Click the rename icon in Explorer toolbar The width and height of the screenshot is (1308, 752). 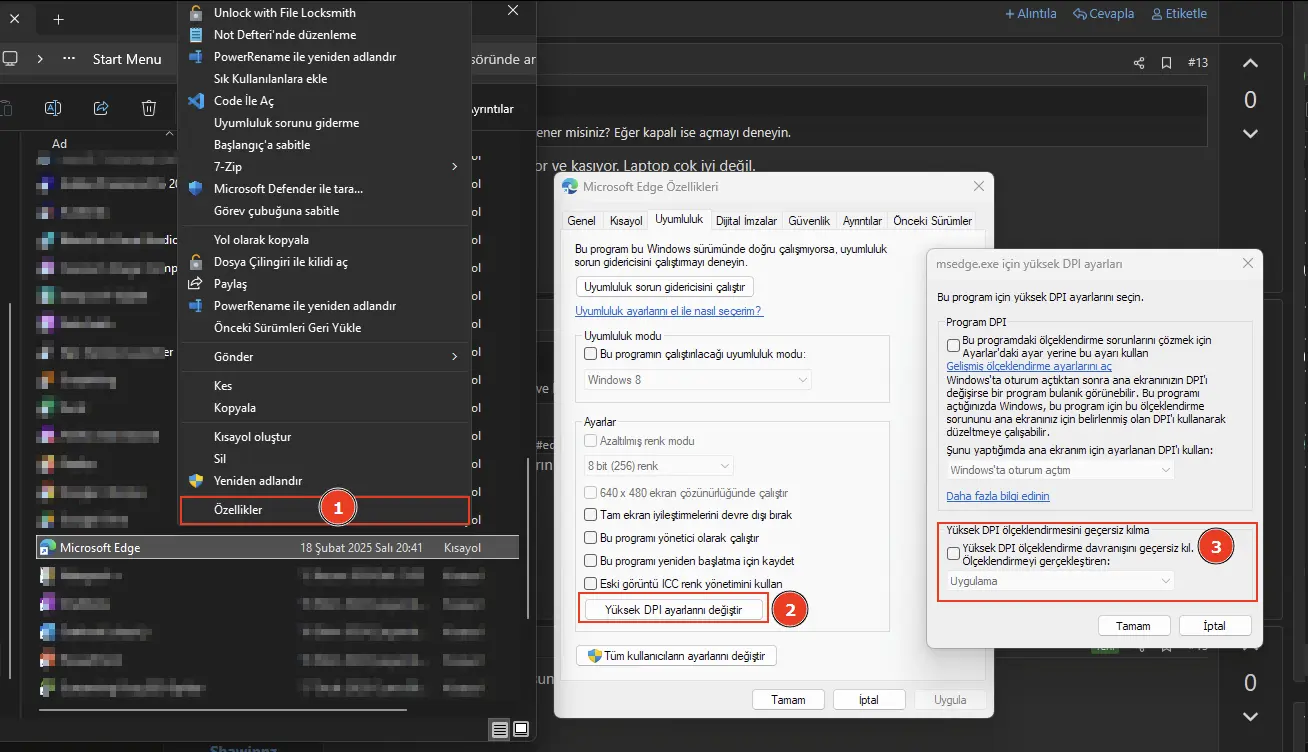click(53, 108)
